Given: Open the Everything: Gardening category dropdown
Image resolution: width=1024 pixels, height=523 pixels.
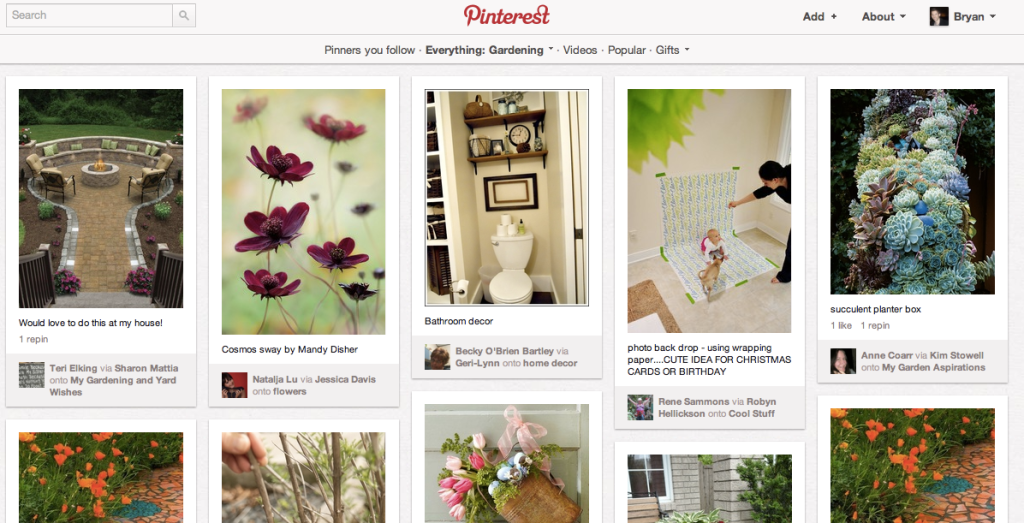Looking at the screenshot, I should tap(489, 50).
